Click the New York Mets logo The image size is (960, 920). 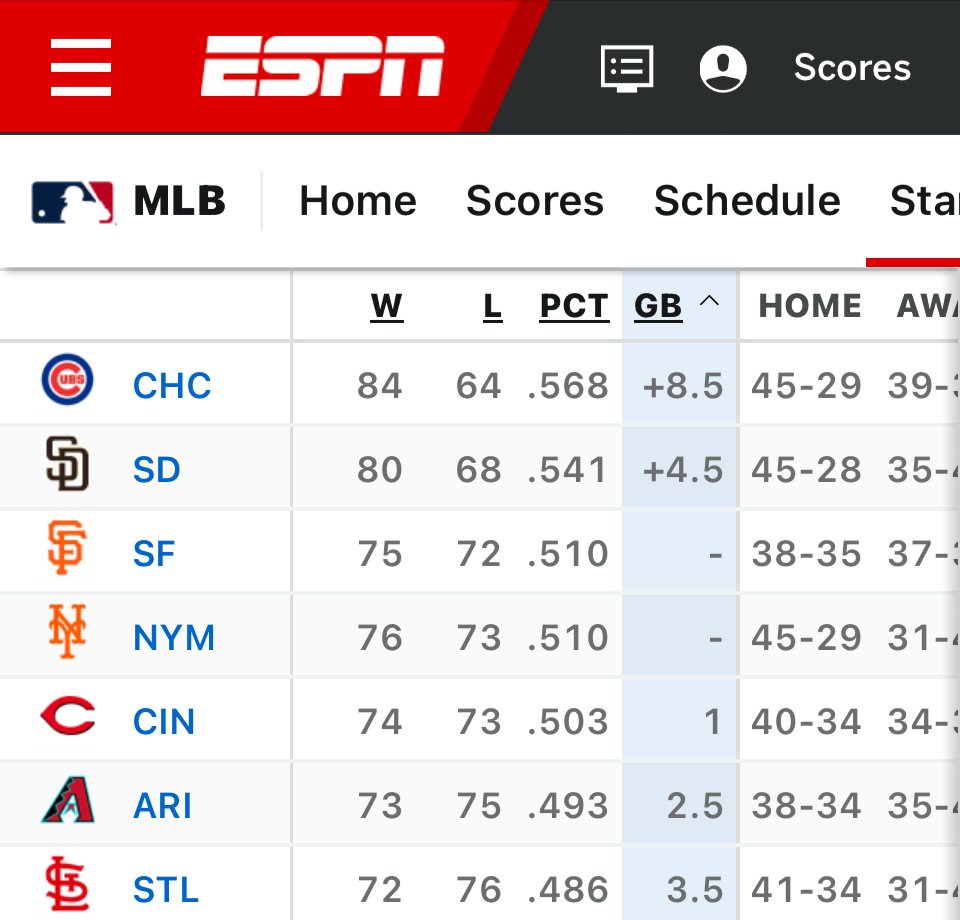tap(68, 635)
